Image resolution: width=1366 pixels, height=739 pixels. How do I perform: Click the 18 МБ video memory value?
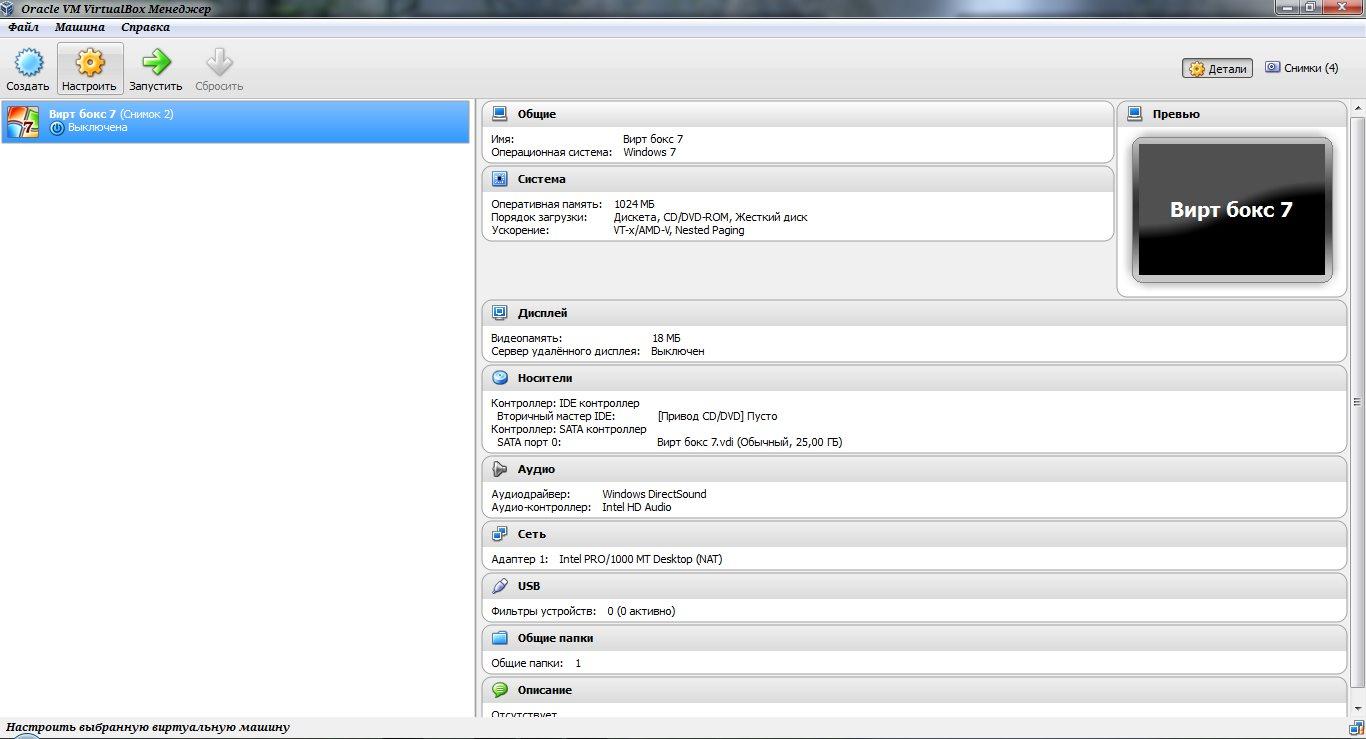(x=666, y=338)
